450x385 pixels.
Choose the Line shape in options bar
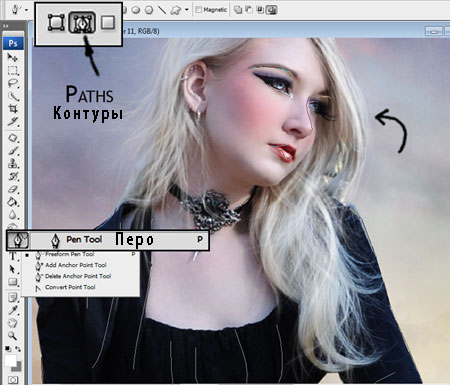coord(162,10)
